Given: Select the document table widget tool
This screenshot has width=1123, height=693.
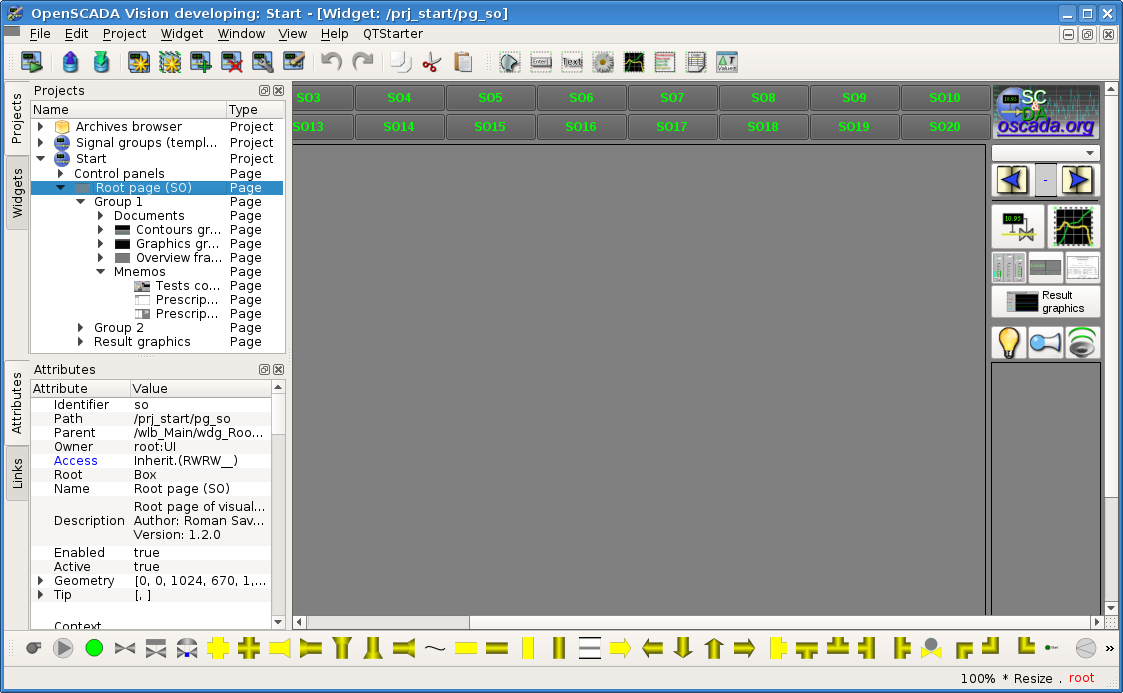Looking at the screenshot, I should [695, 62].
